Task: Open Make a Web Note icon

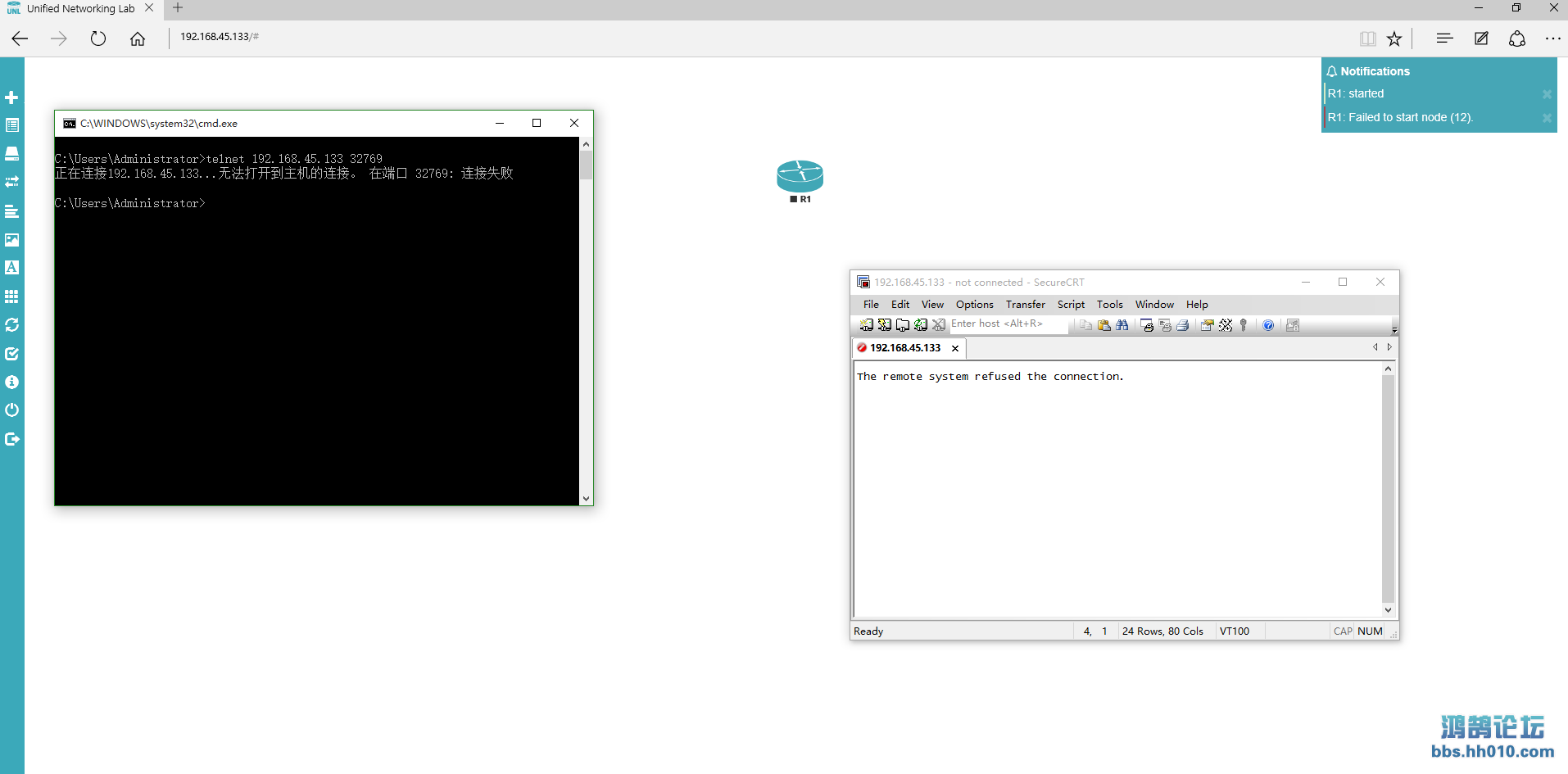Action: pyautogui.click(x=1481, y=38)
